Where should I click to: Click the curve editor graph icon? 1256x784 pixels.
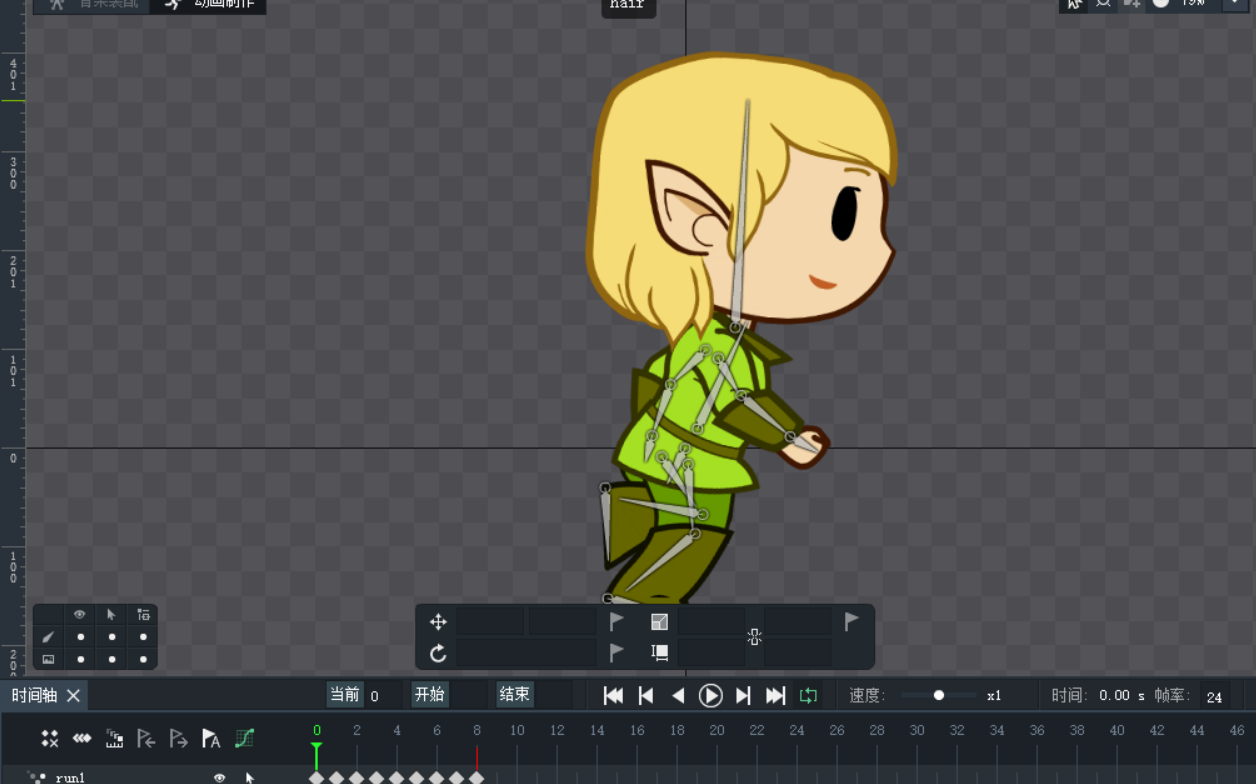click(x=244, y=739)
